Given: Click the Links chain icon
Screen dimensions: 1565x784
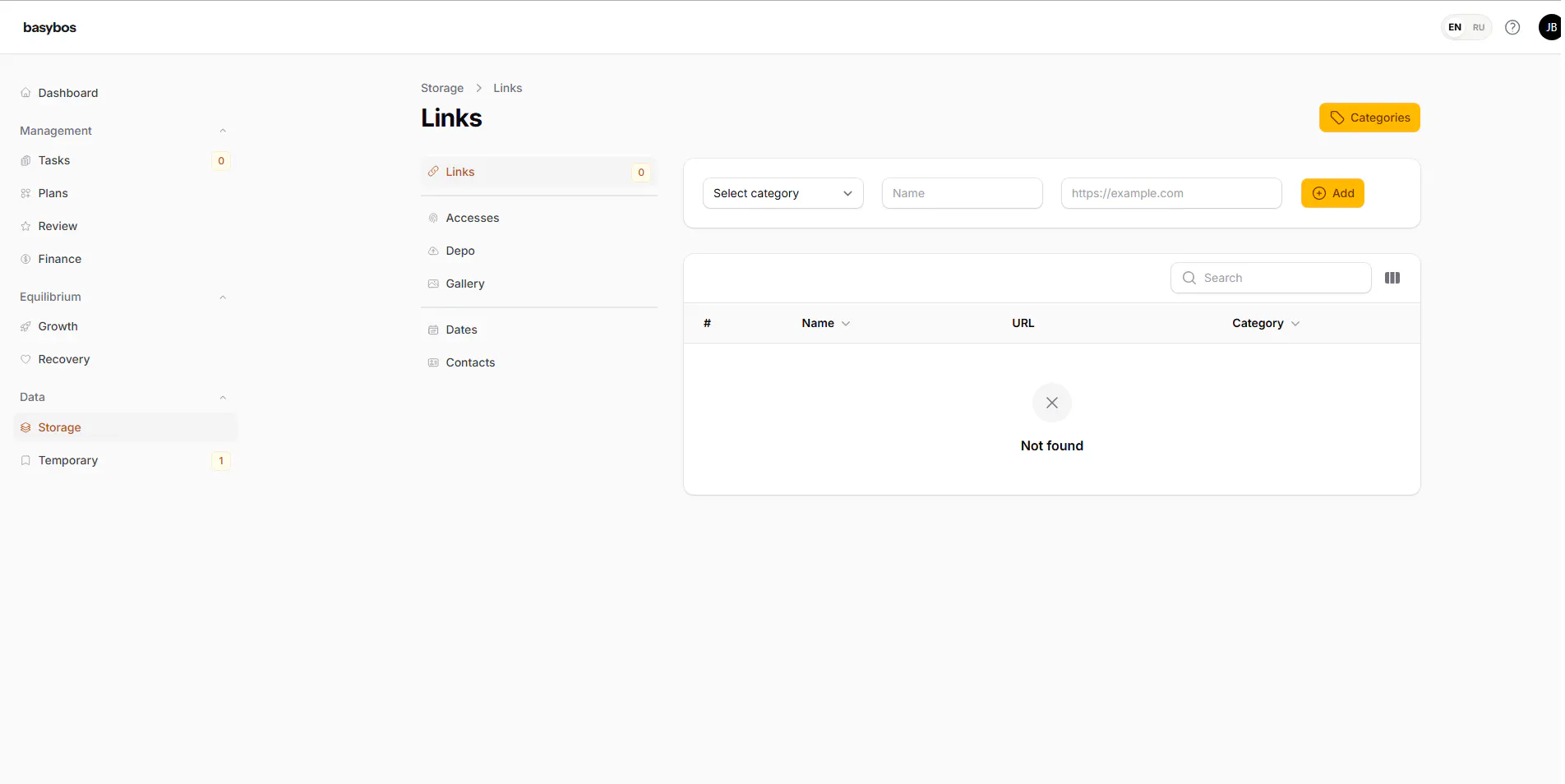Looking at the screenshot, I should tap(433, 172).
